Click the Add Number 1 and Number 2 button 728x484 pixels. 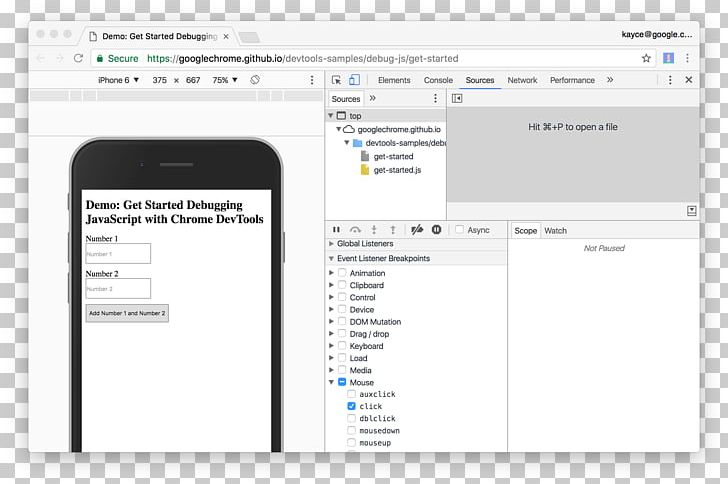127,313
